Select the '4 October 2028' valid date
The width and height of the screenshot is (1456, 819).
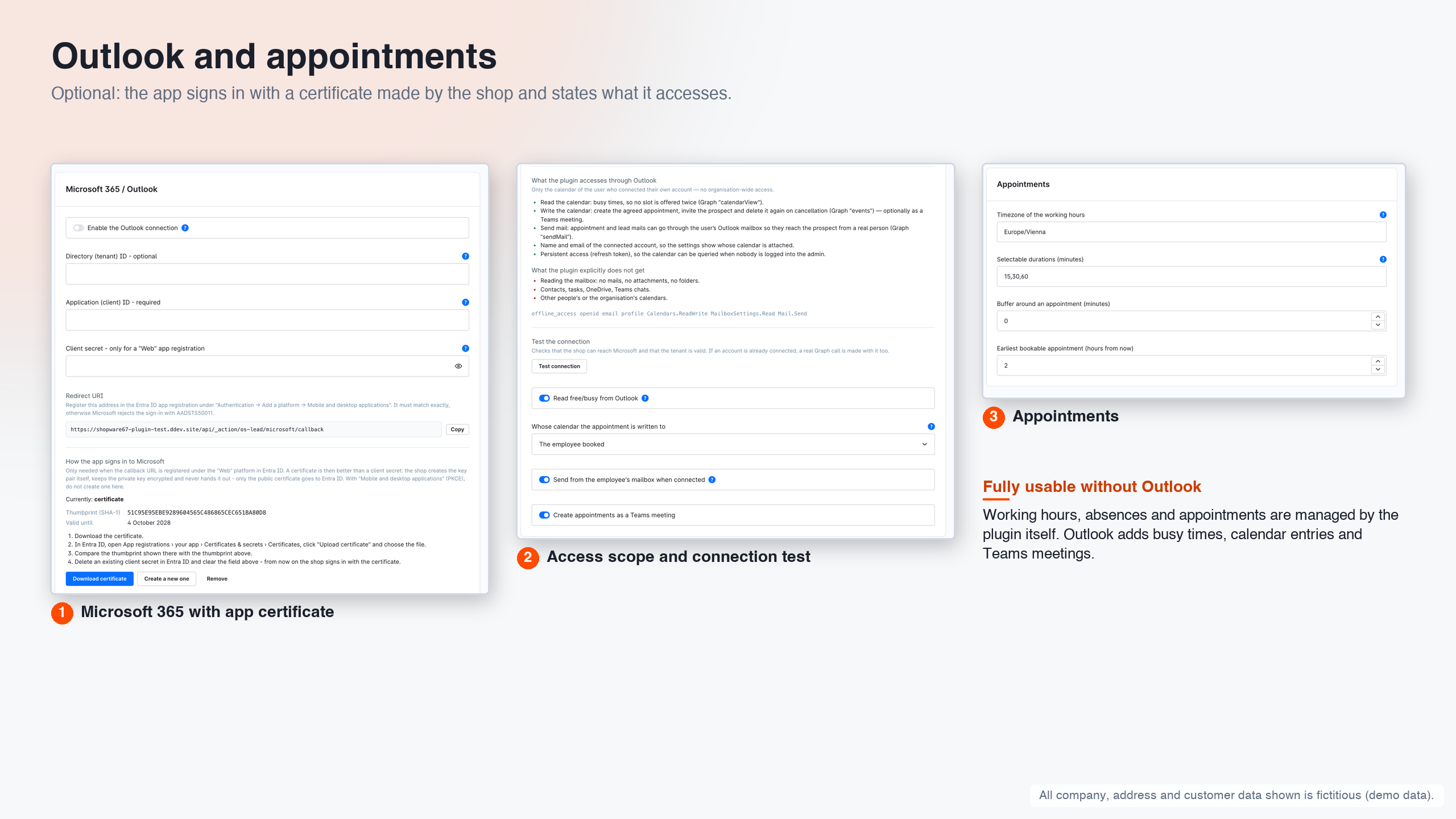(149, 523)
